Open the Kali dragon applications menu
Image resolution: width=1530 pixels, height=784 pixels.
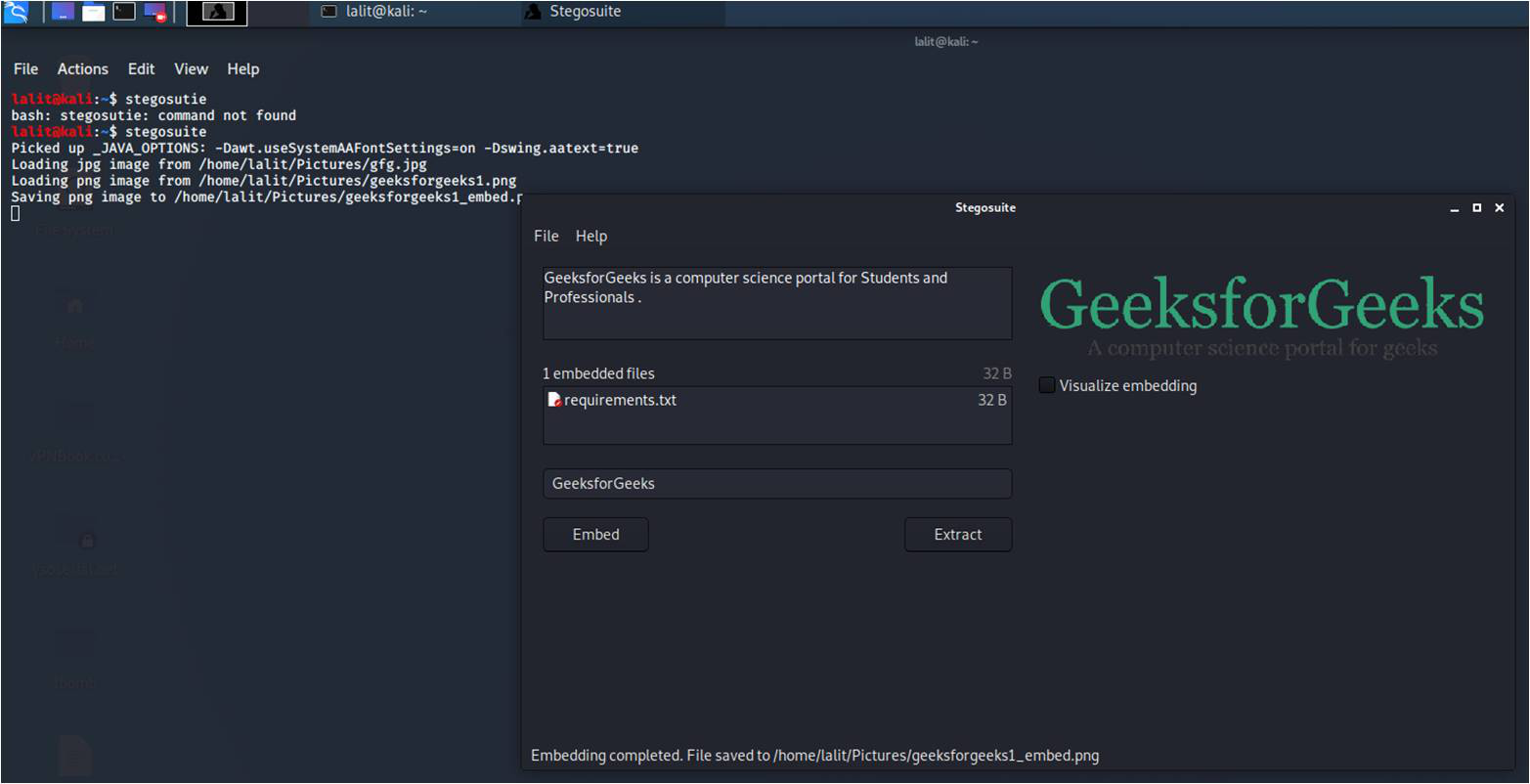point(16,12)
